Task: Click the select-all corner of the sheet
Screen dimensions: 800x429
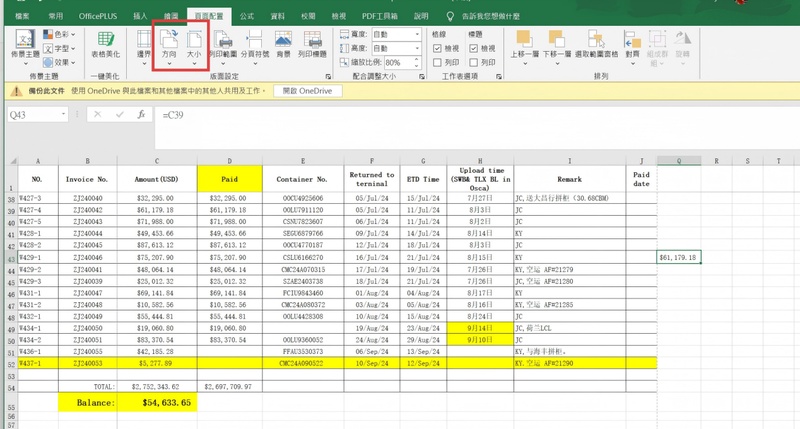Action: pyautogui.click(x=12, y=161)
